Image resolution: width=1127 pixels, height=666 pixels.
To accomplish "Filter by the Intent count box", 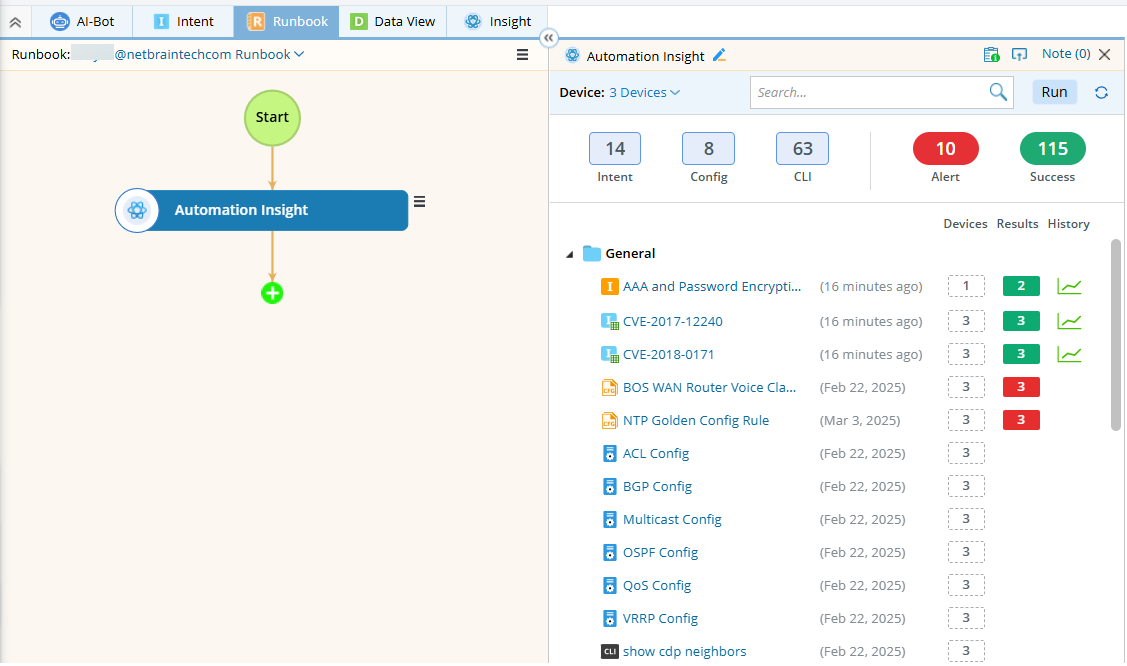I will click(615, 149).
